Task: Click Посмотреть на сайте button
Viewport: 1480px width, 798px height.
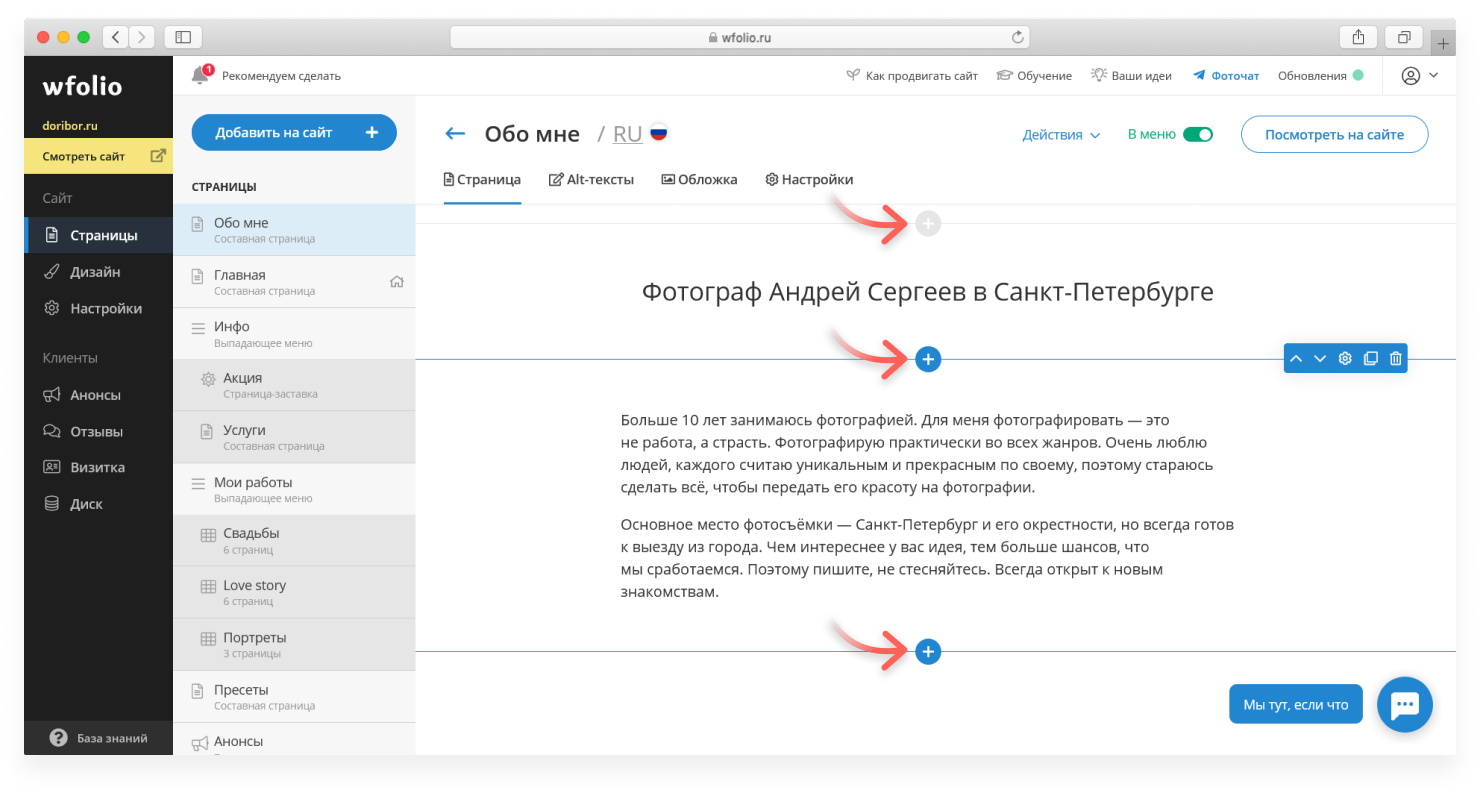Action: 1334,134
